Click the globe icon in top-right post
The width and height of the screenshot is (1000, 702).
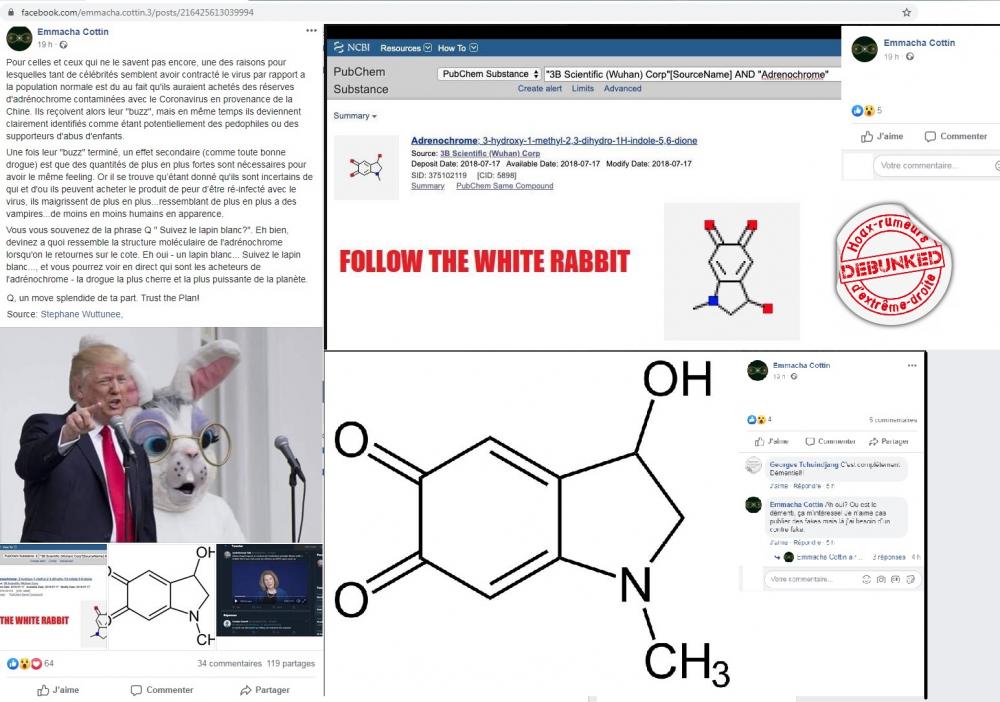coord(910,57)
